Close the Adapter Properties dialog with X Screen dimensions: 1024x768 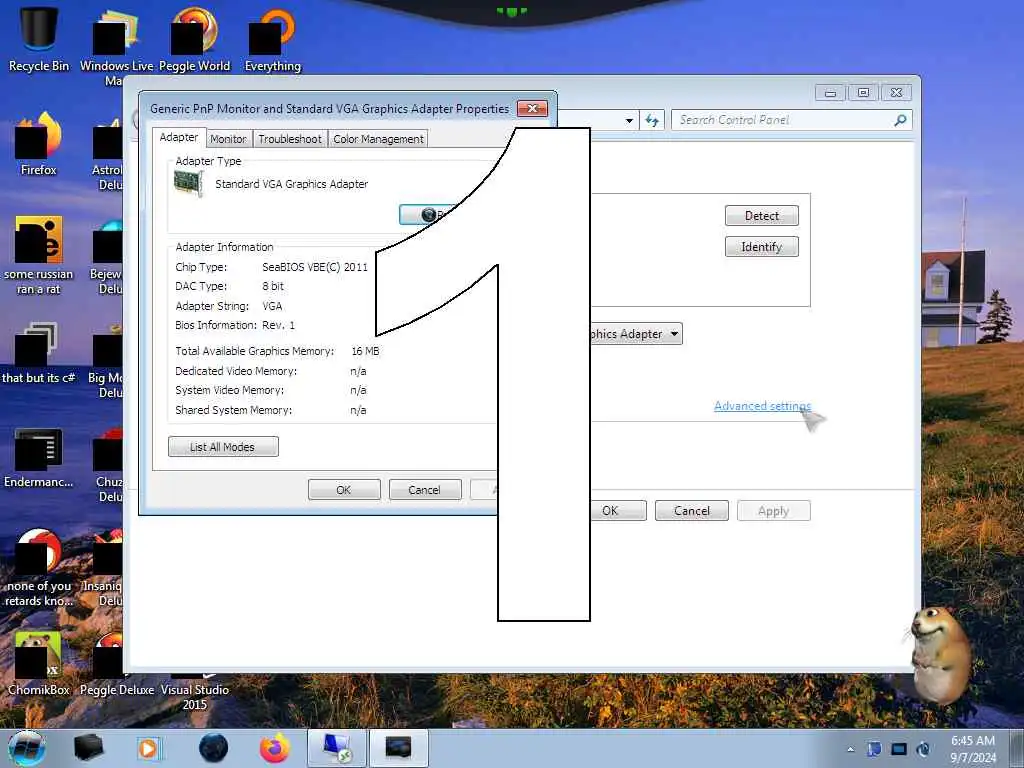click(x=532, y=108)
